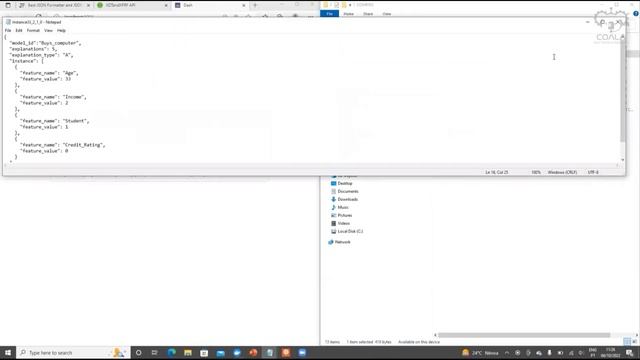Click the "explanations": 5 line in Notepad
640x360 pixels.
pyautogui.click(x=33, y=49)
